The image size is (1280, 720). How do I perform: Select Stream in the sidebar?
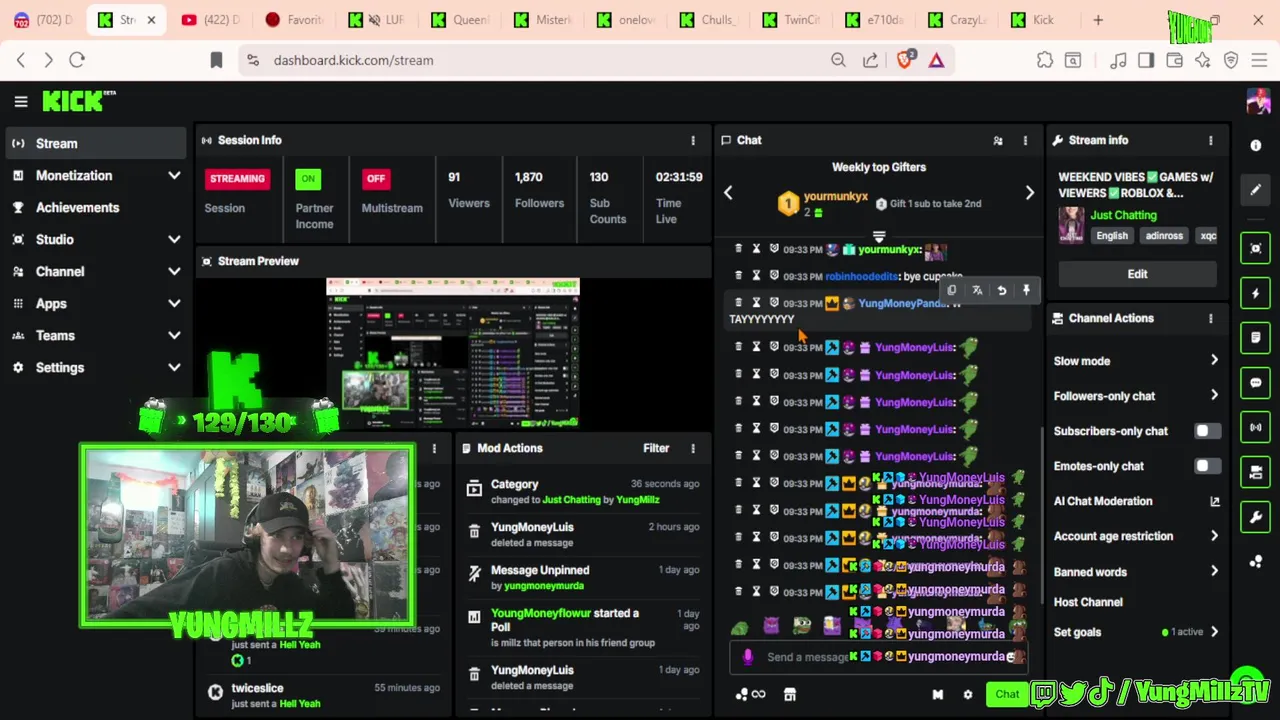pyautogui.click(x=95, y=143)
